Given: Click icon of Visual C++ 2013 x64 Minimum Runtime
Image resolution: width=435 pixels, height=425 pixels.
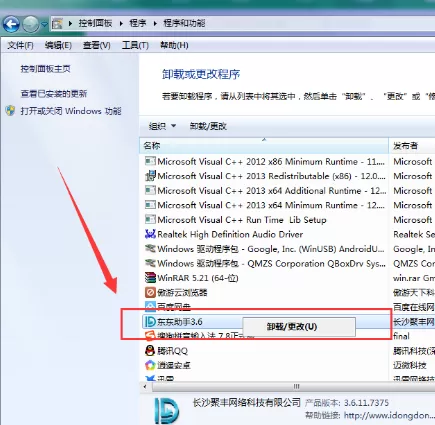Looking at the screenshot, I should pyautogui.click(x=150, y=205).
